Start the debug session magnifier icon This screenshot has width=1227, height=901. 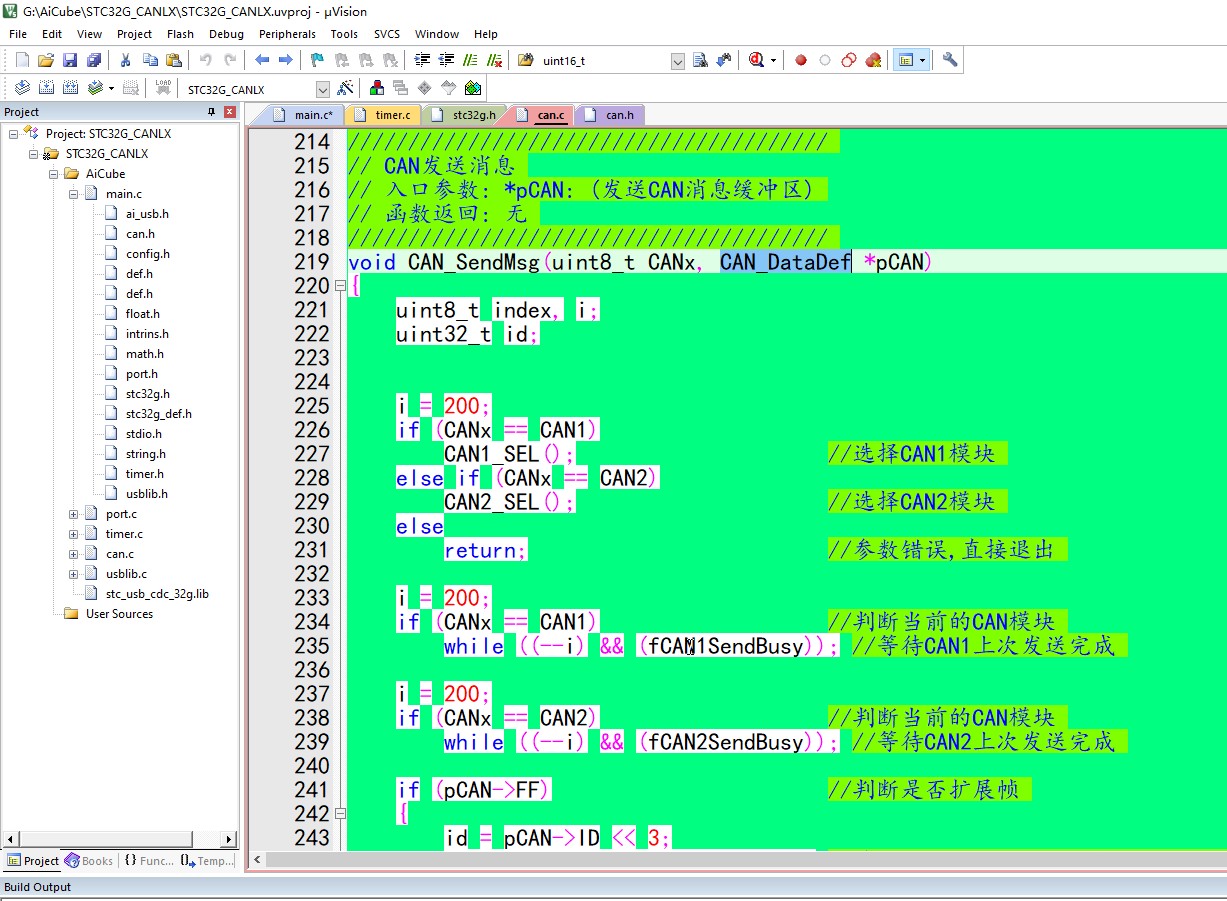point(757,60)
